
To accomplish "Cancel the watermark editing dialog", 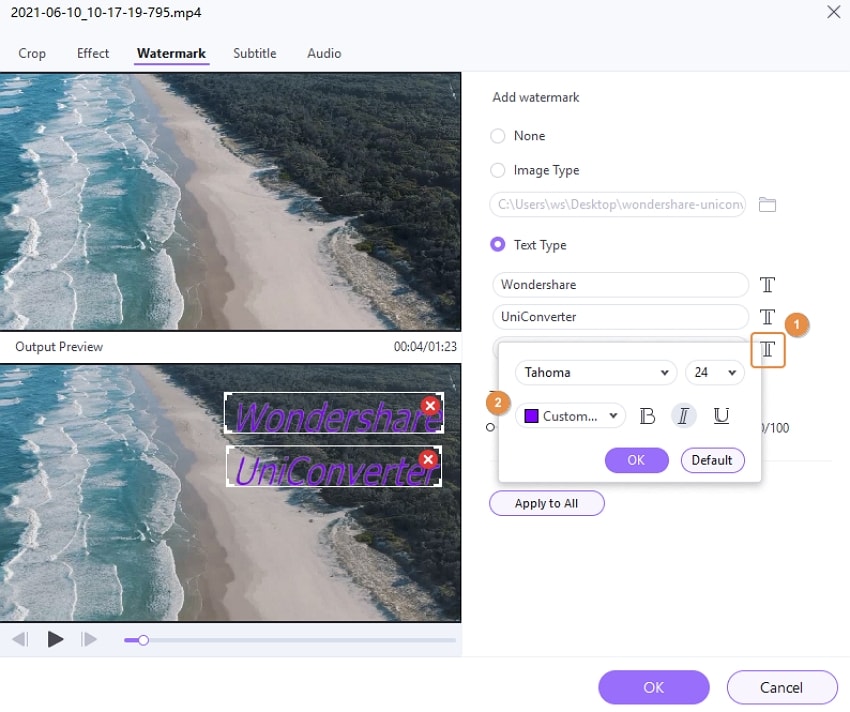I will pos(782,687).
